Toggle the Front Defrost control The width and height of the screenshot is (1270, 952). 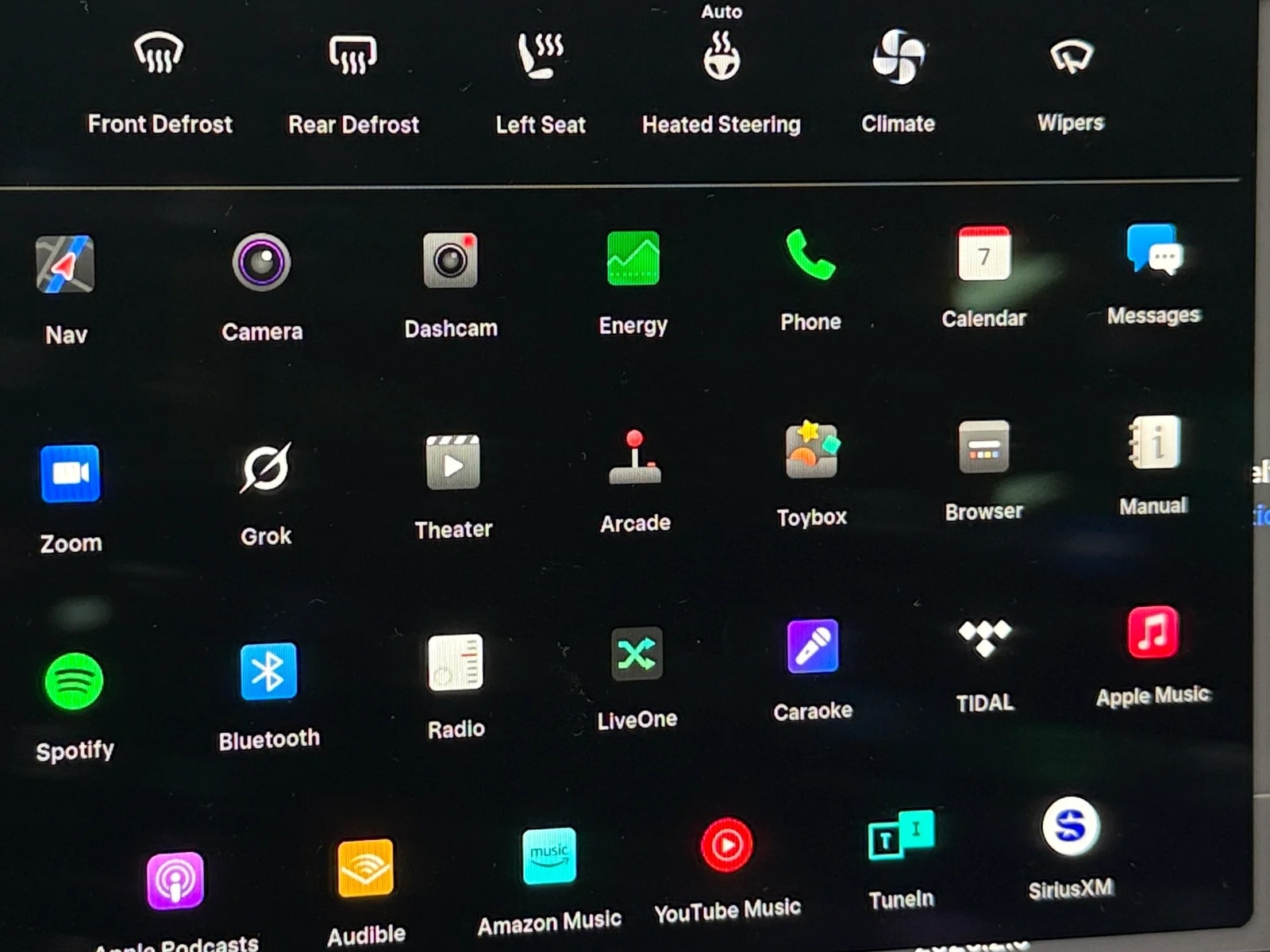tap(159, 56)
